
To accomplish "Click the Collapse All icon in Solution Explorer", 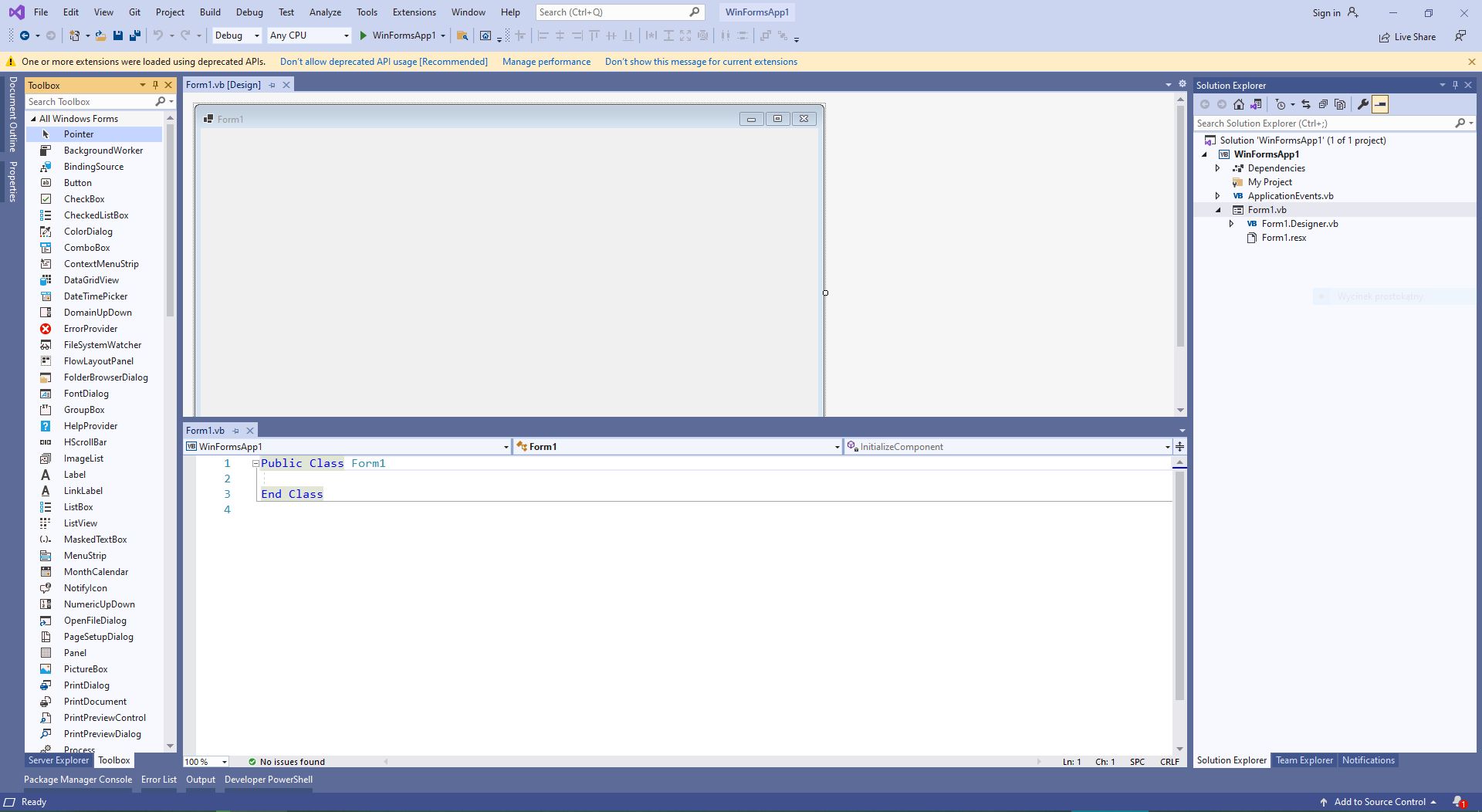I will 1324,104.
